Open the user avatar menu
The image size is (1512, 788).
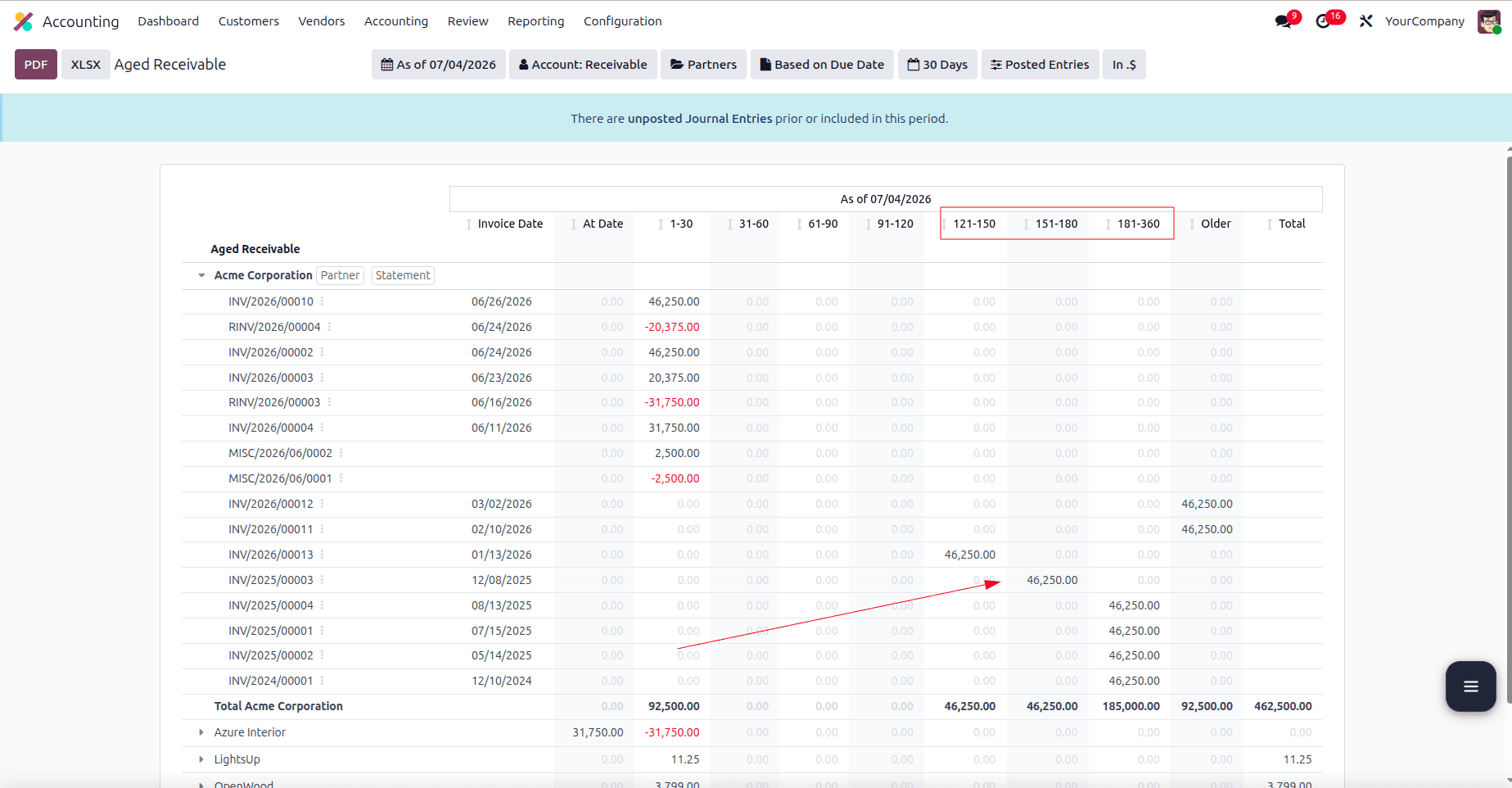1489,21
